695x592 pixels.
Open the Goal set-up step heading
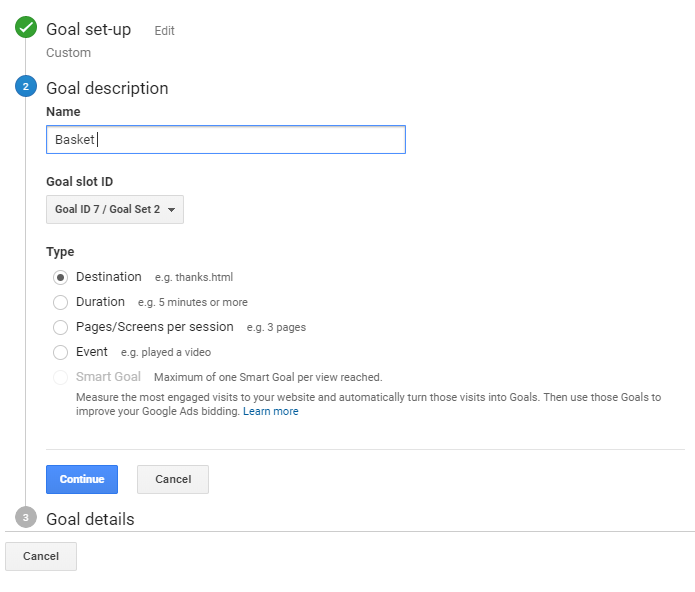tap(88, 29)
